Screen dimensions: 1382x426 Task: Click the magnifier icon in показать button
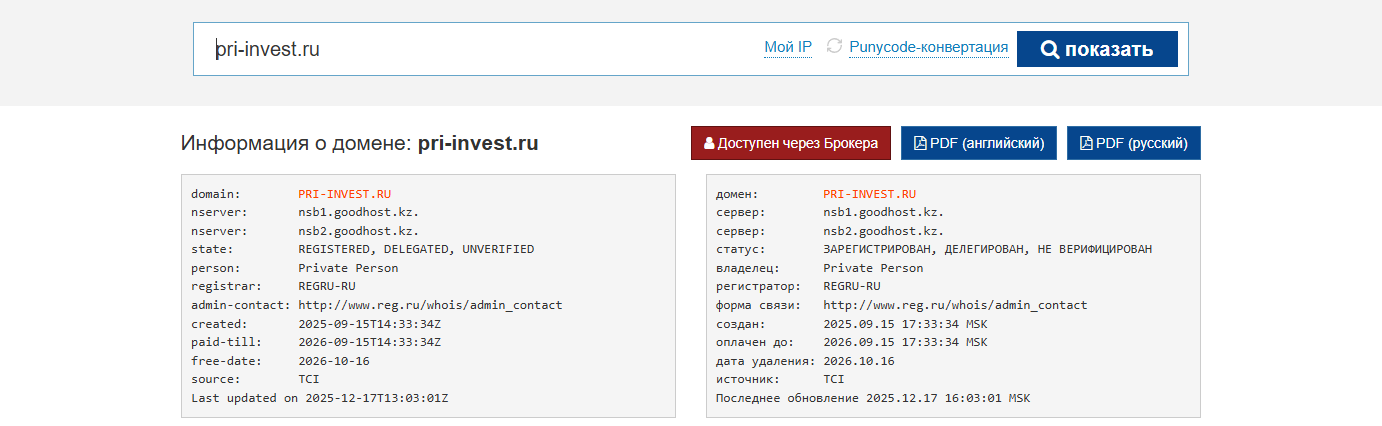click(x=1049, y=50)
